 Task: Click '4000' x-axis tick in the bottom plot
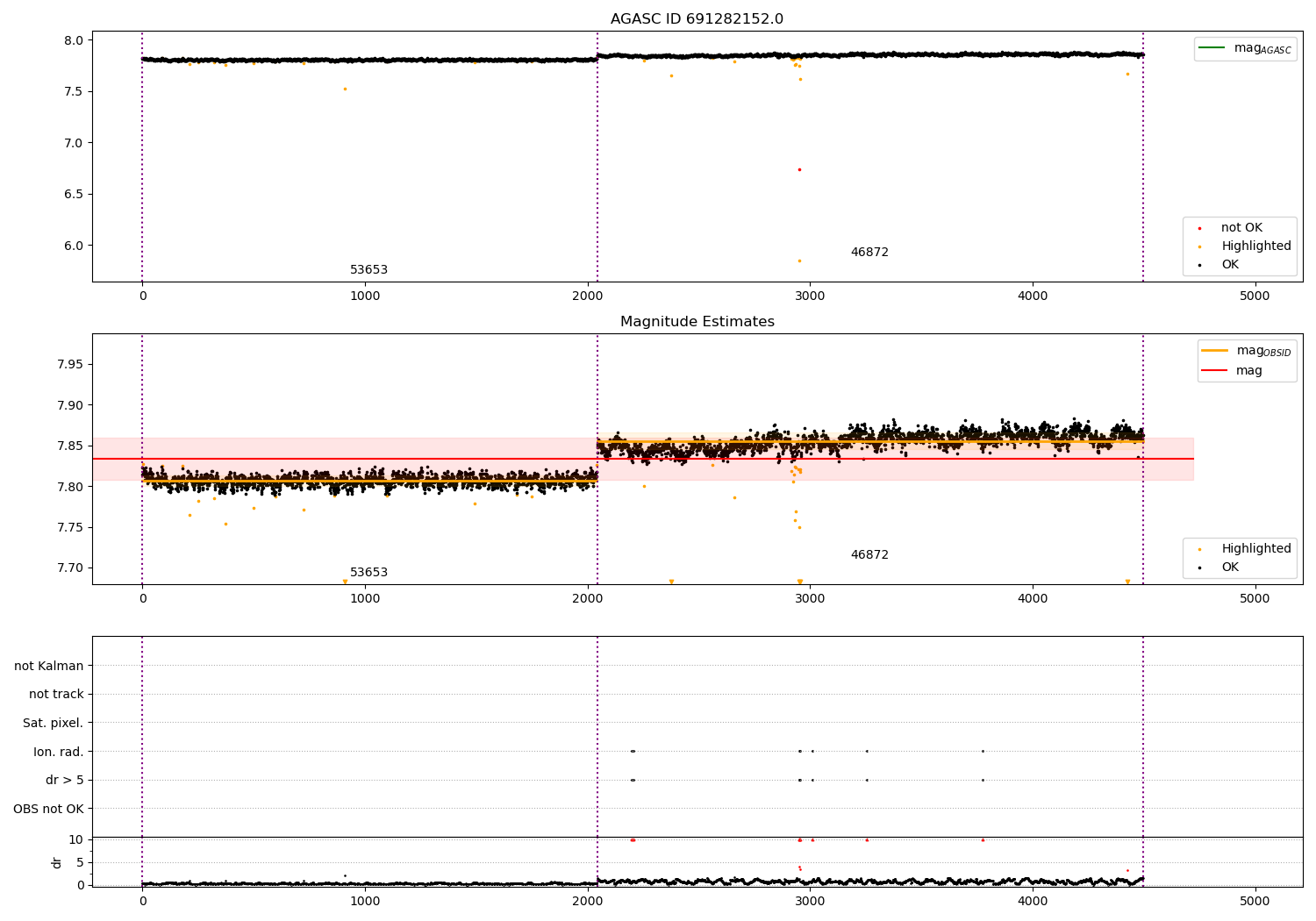(1033, 902)
